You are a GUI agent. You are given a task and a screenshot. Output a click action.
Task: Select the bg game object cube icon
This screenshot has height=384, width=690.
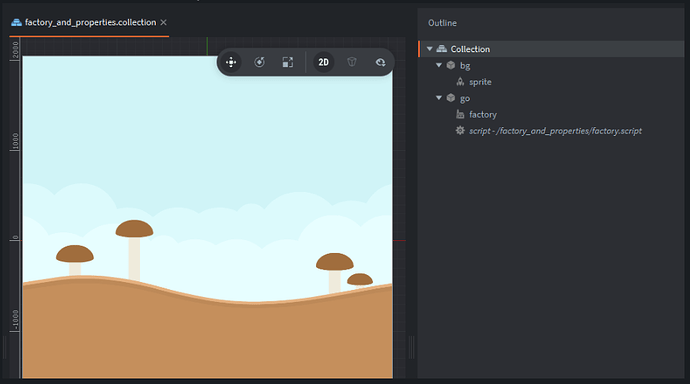click(x=451, y=65)
